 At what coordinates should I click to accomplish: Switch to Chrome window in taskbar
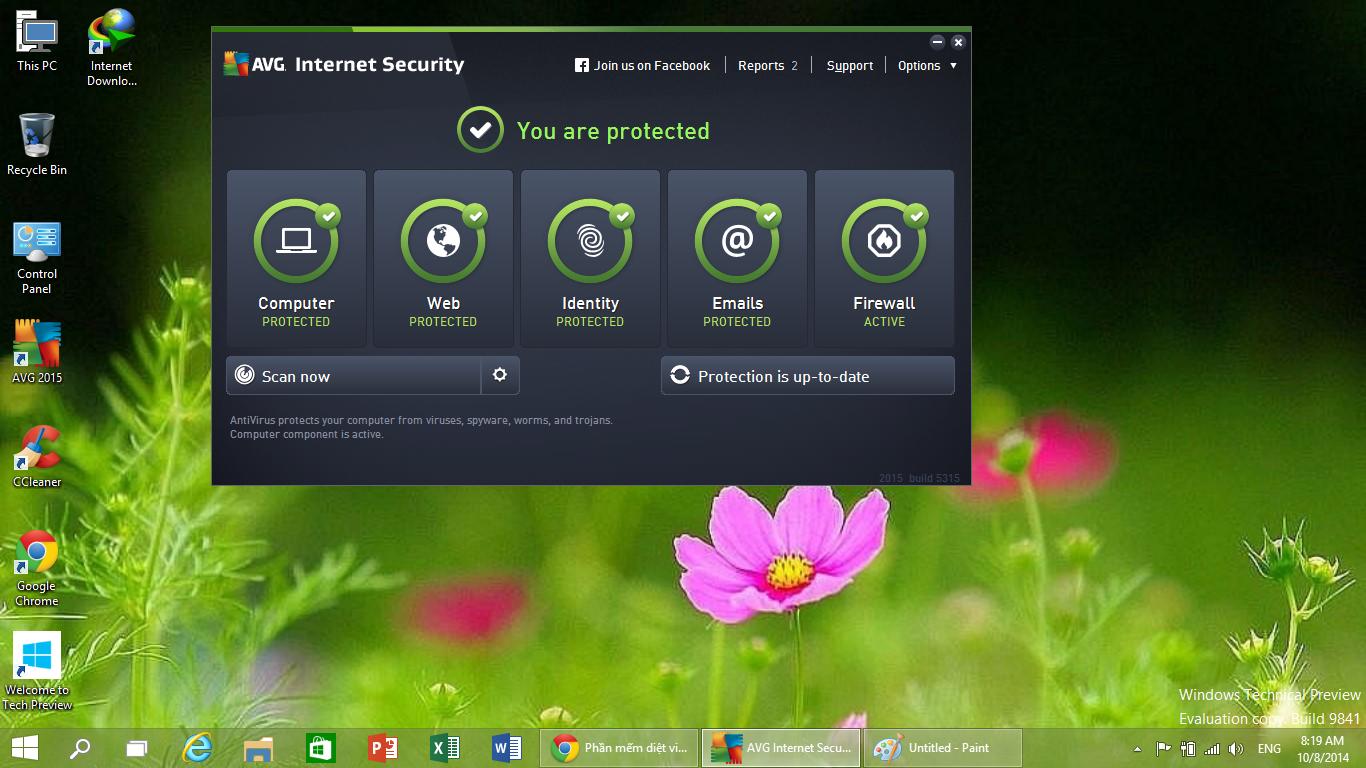tap(619, 748)
